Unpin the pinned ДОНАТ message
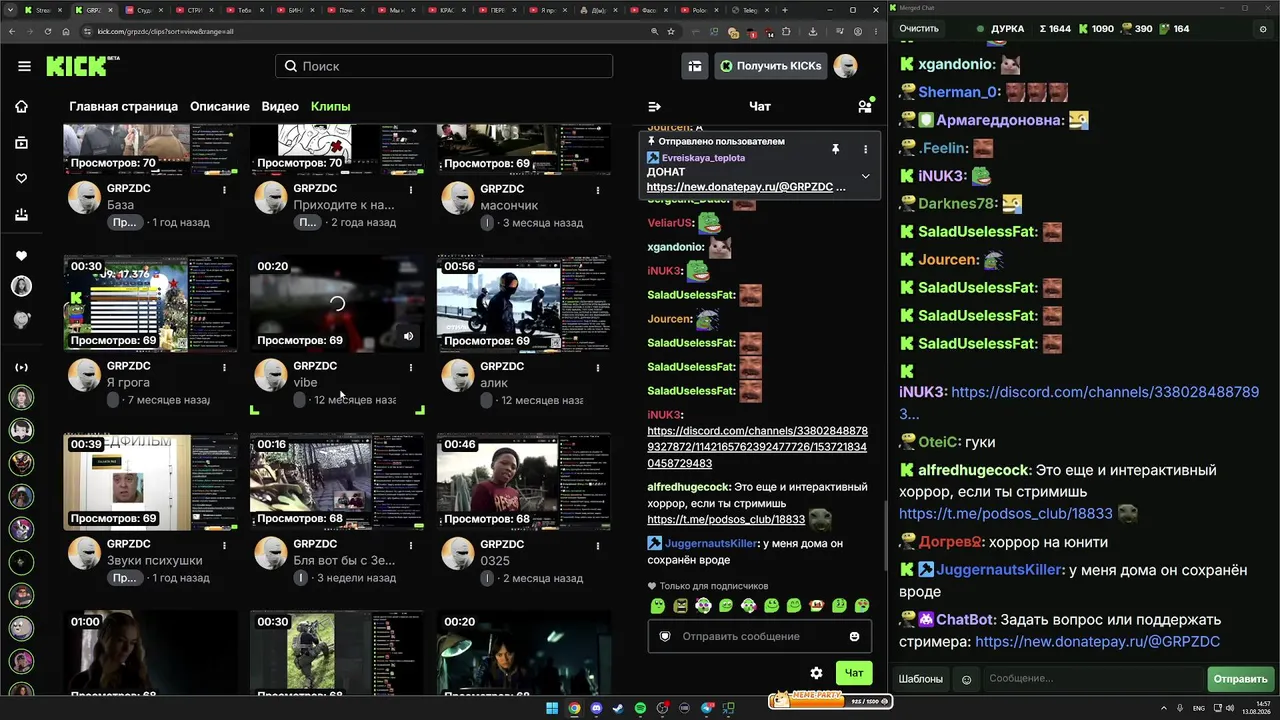 [x=836, y=149]
